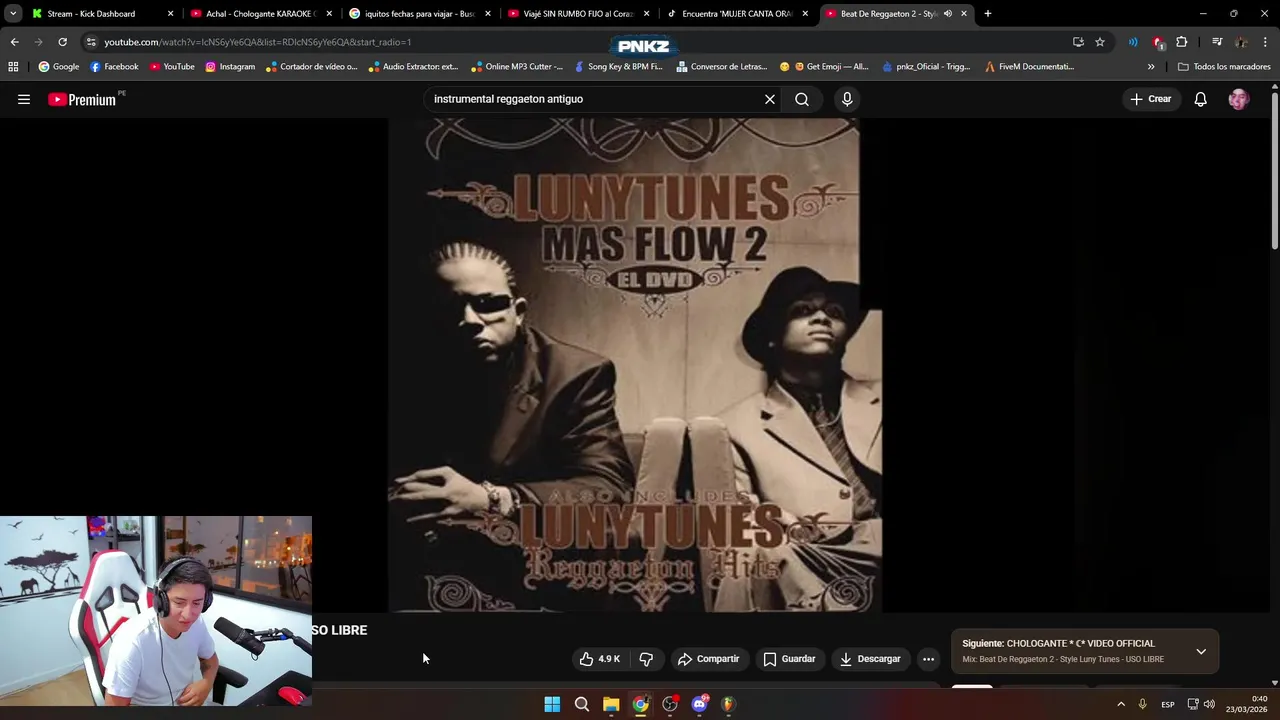Open the blue sound-wave extension

[x=1133, y=42]
